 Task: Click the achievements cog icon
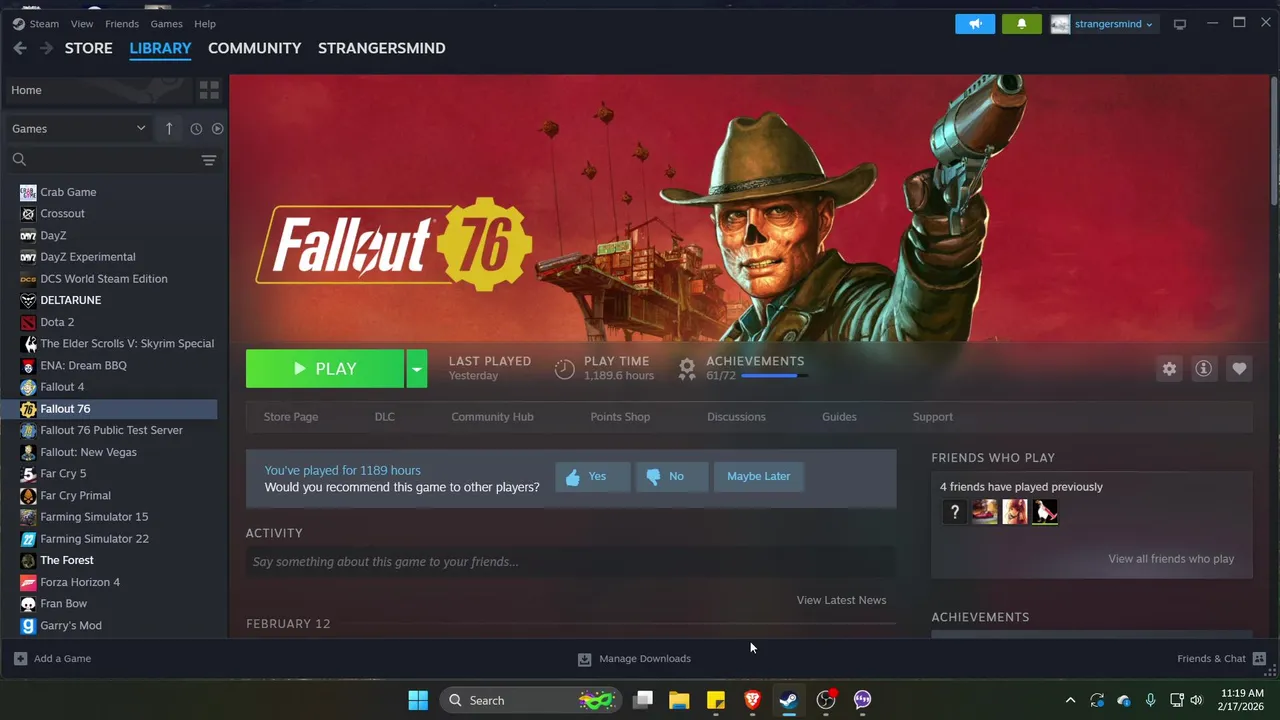pyautogui.click(x=687, y=368)
